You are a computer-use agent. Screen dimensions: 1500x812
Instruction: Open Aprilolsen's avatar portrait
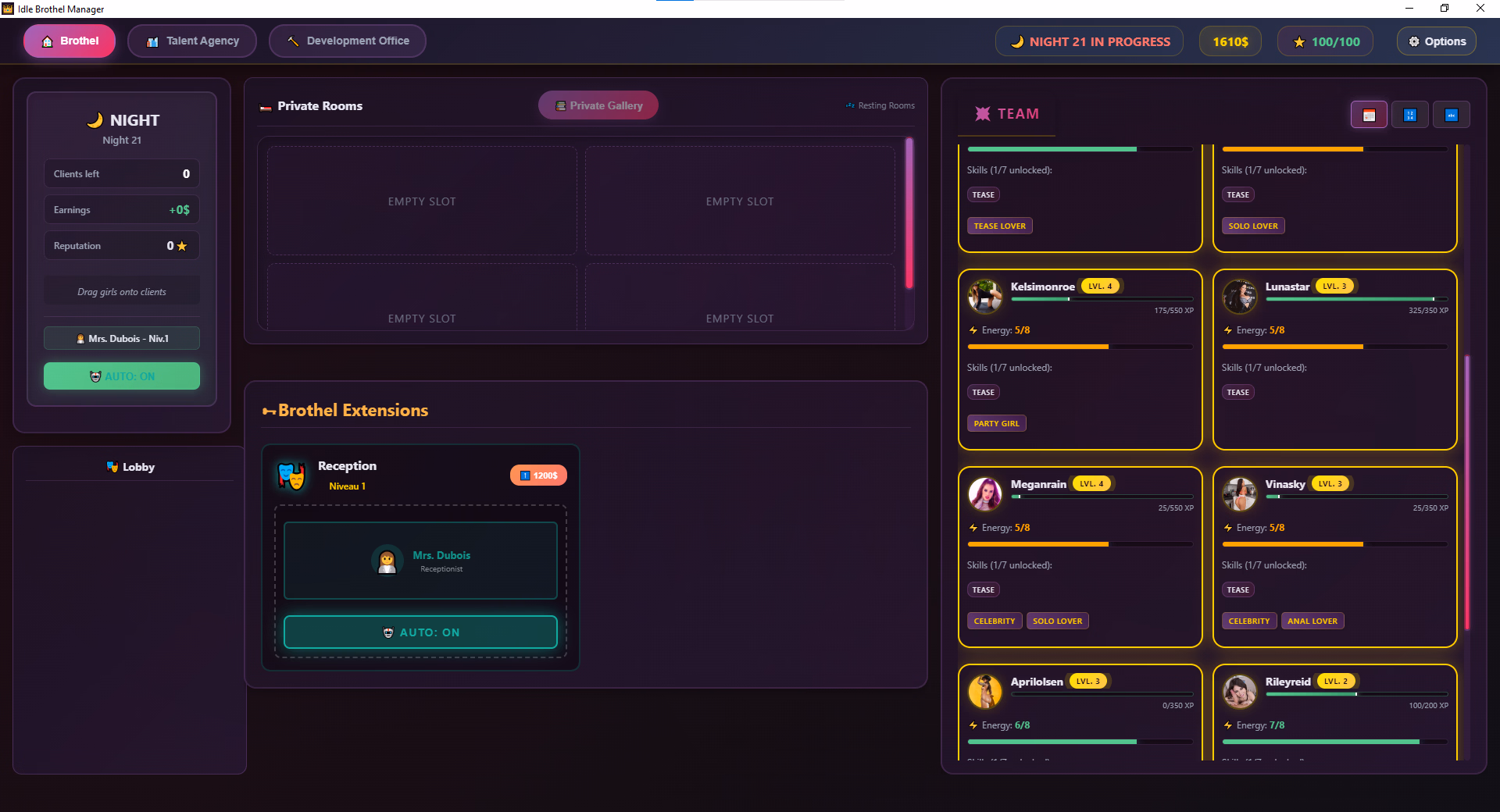point(985,692)
